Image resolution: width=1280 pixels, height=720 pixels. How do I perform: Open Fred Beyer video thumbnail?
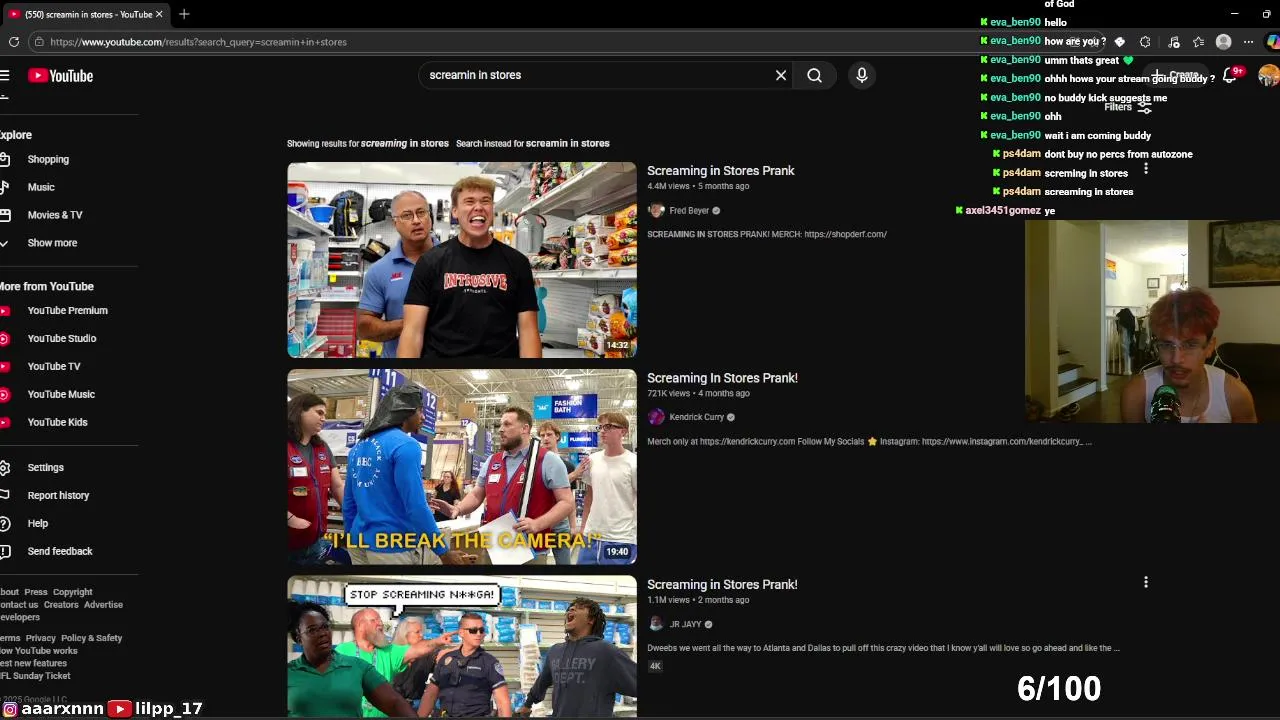coord(462,260)
